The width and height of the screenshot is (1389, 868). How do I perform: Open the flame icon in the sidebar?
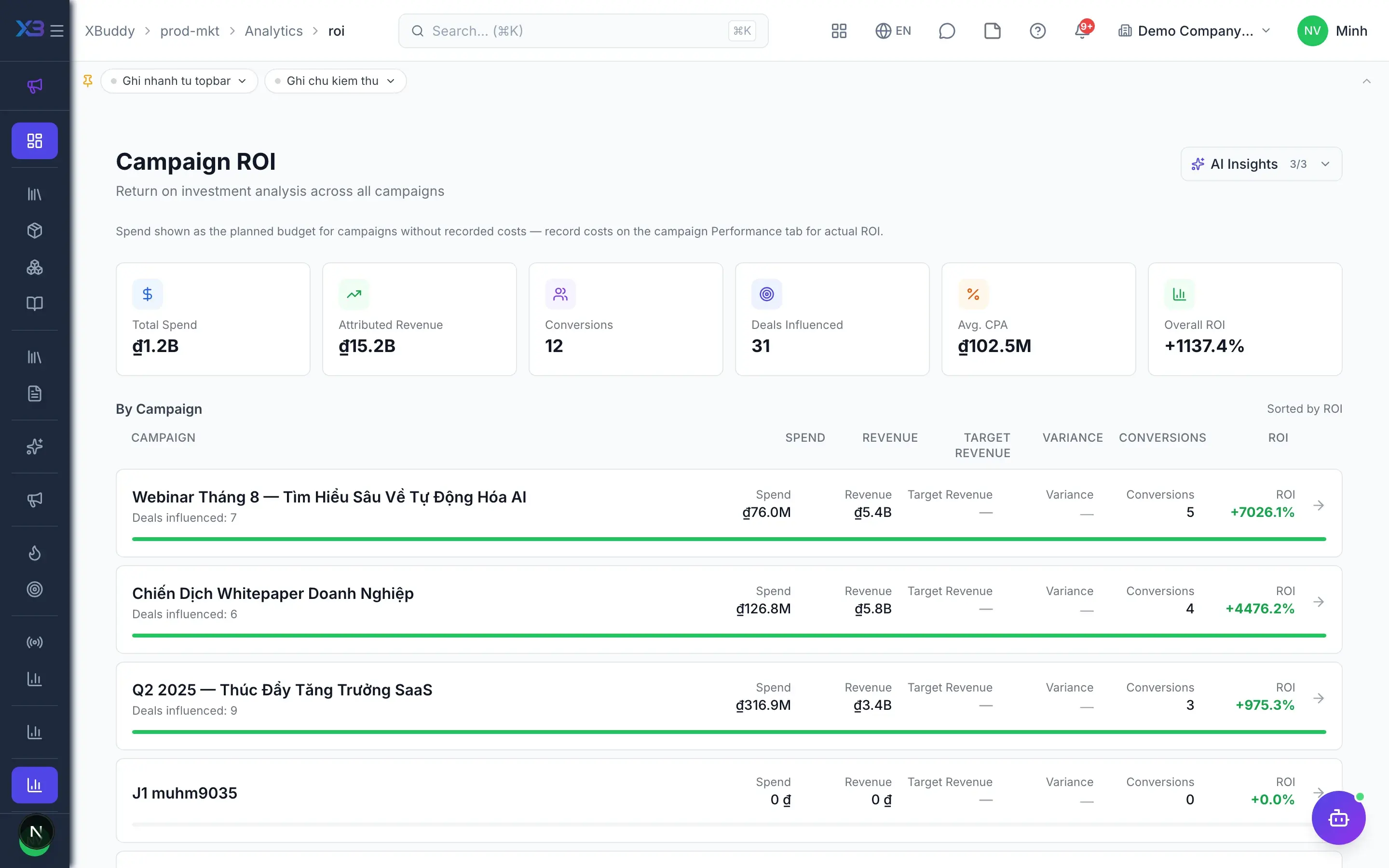point(34,552)
